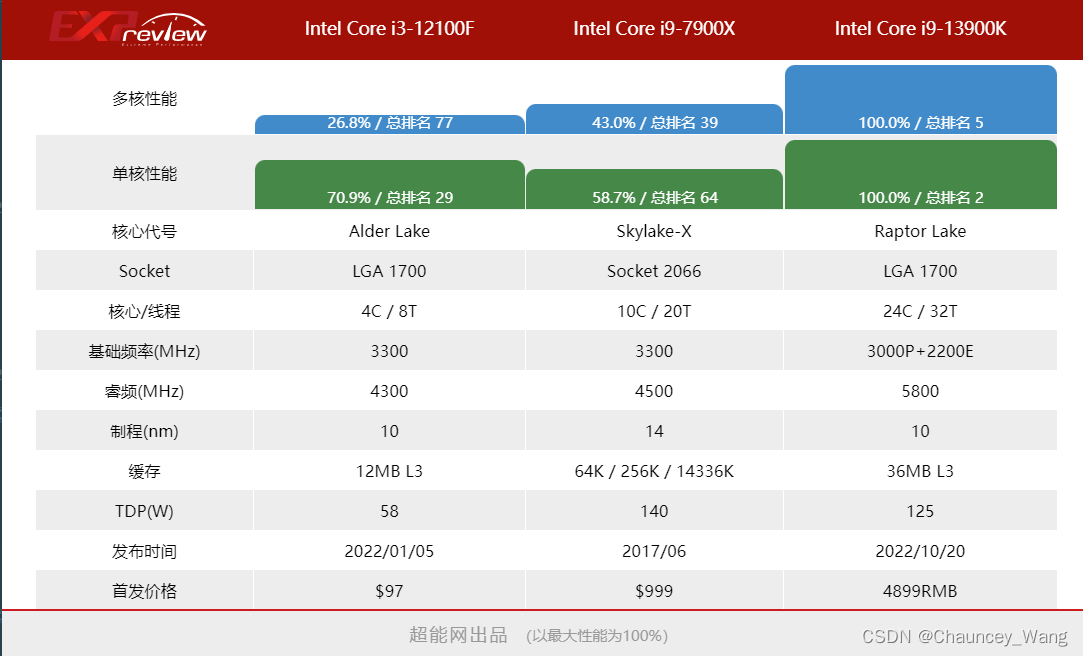The height and width of the screenshot is (656, 1083).
Task: Click the green 58.7% single-core bar
Action: (x=654, y=189)
